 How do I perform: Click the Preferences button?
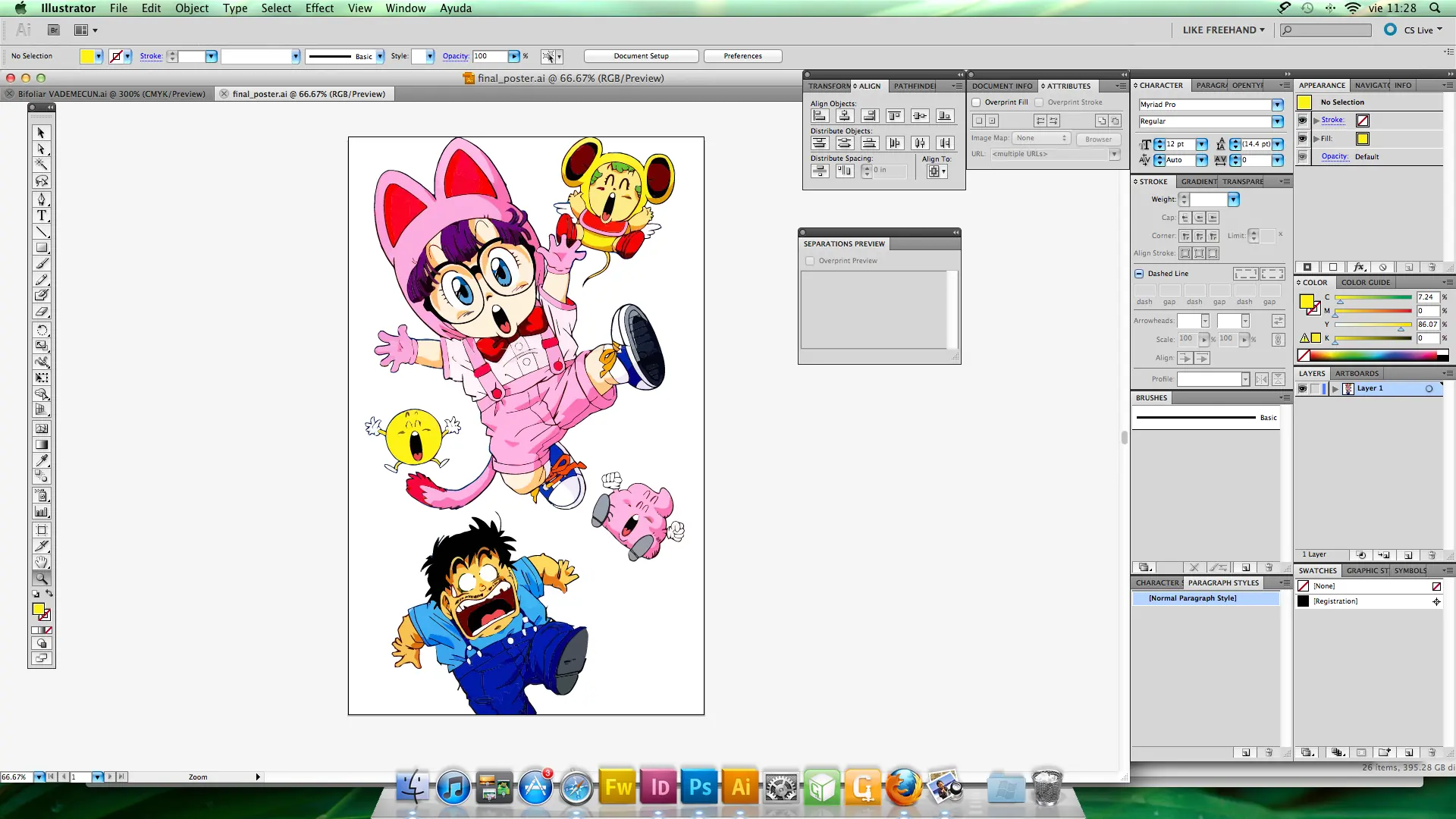pos(743,56)
